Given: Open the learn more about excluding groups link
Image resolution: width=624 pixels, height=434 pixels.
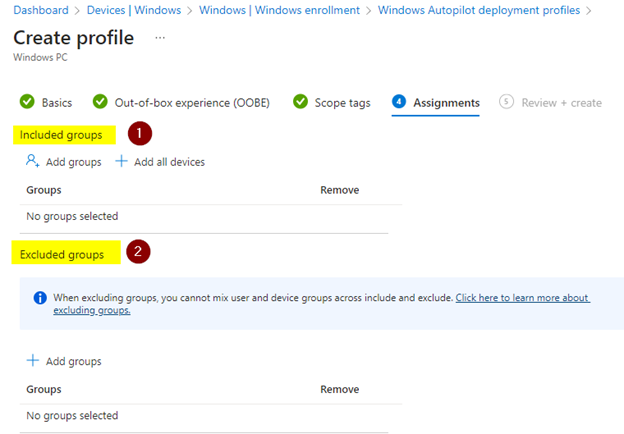Looking at the screenshot, I should pos(522,298).
